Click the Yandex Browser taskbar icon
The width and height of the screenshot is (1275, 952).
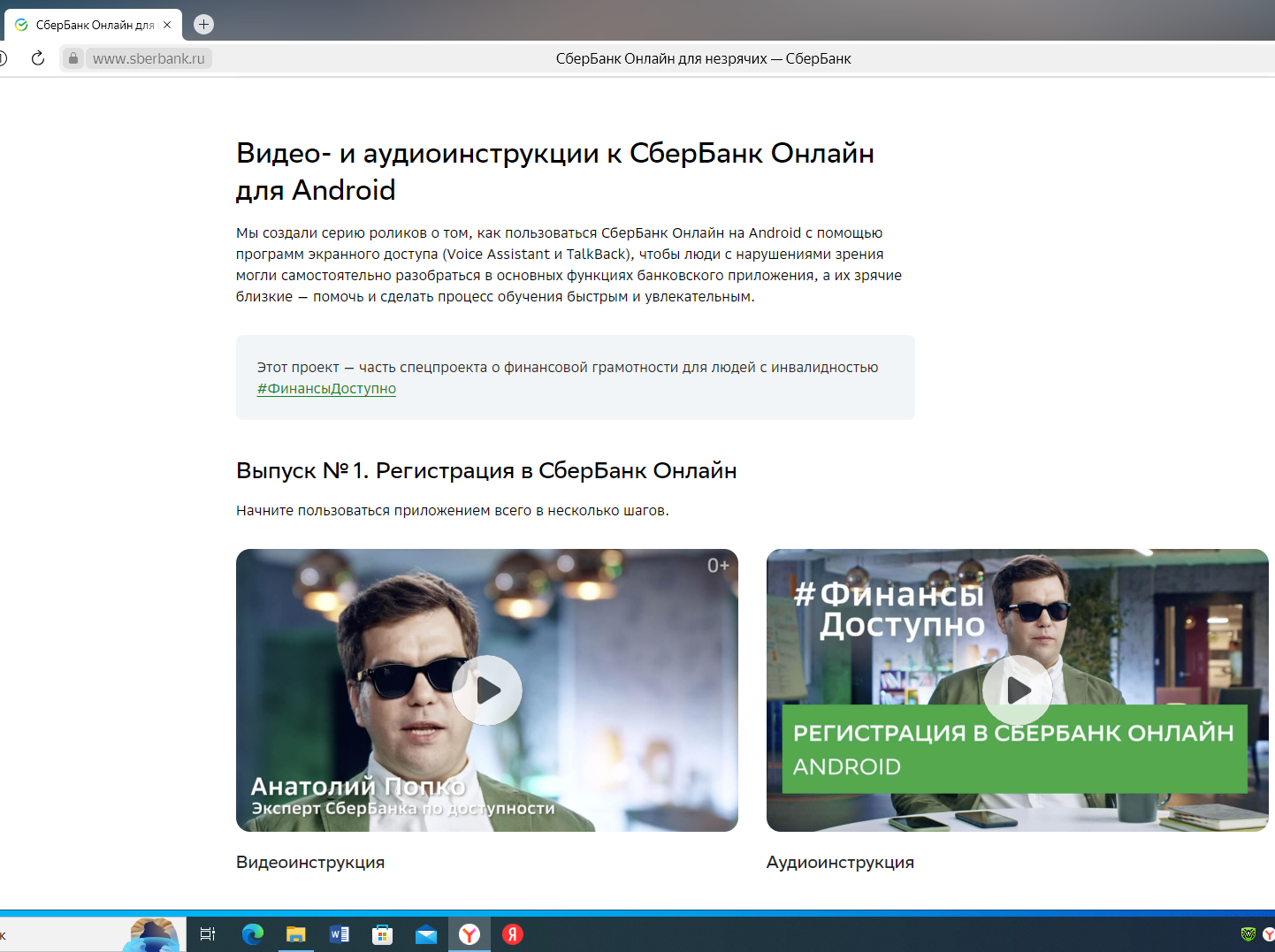pyautogui.click(x=470, y=934)
